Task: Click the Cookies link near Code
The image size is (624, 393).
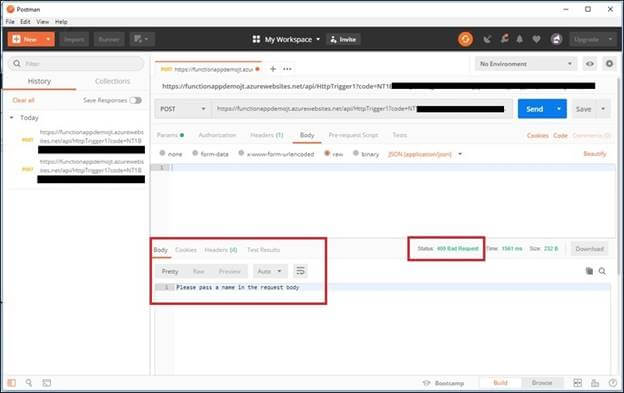Action: (x=538, y=136)
